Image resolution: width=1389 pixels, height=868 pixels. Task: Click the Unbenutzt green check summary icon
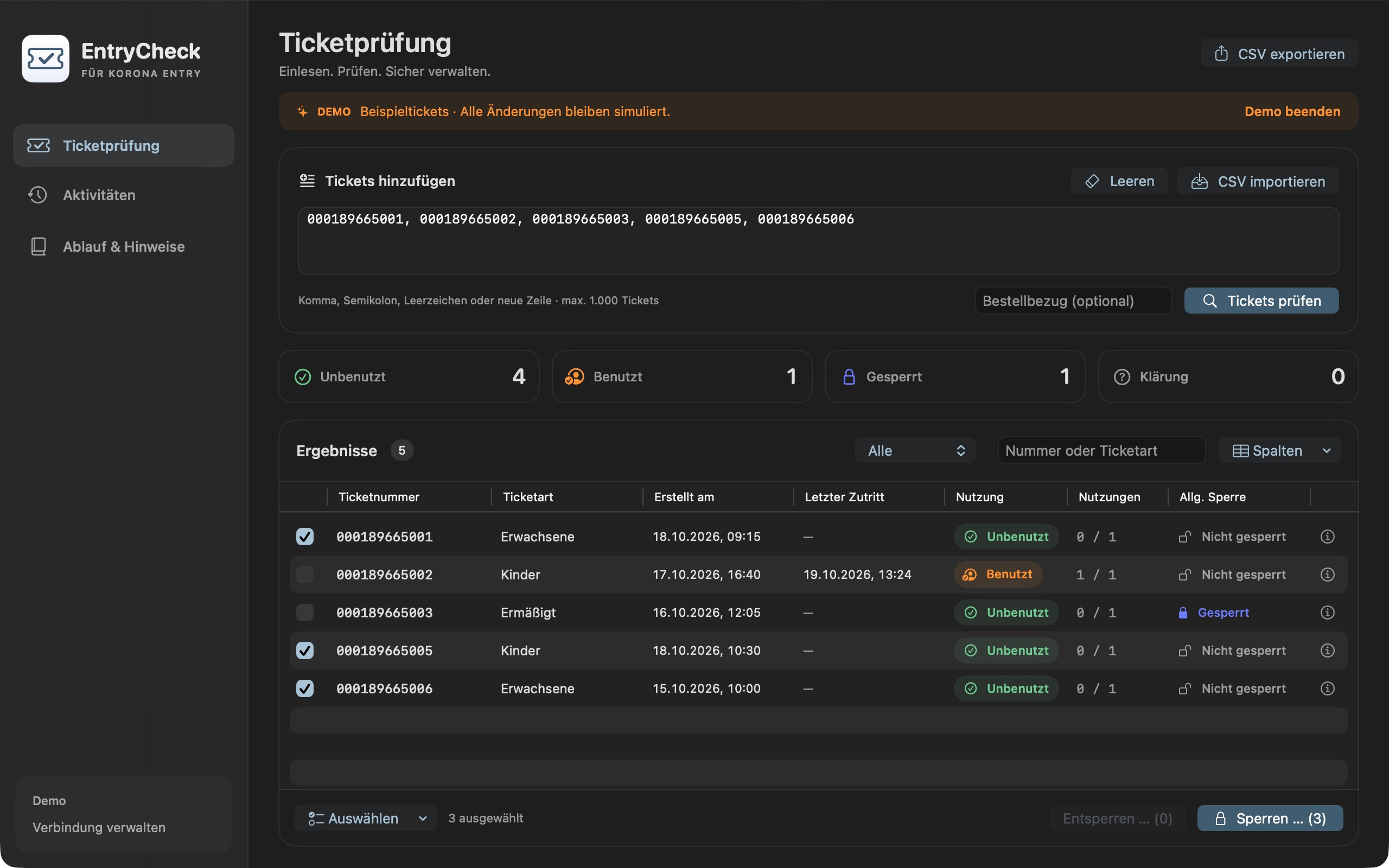click(302, 376)
